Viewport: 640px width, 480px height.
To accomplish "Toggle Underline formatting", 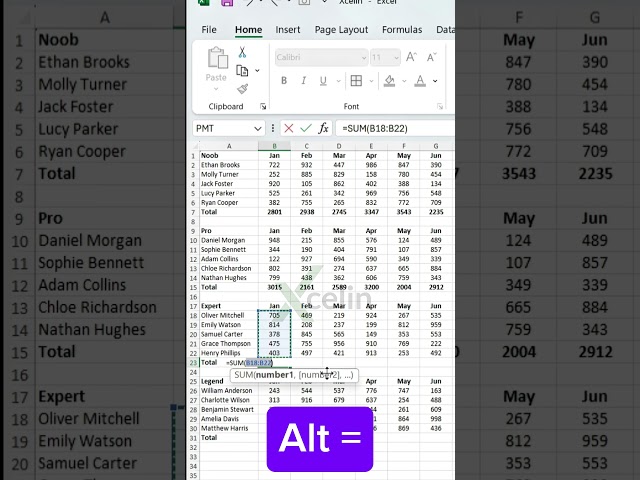I will [x=323, y=81].
